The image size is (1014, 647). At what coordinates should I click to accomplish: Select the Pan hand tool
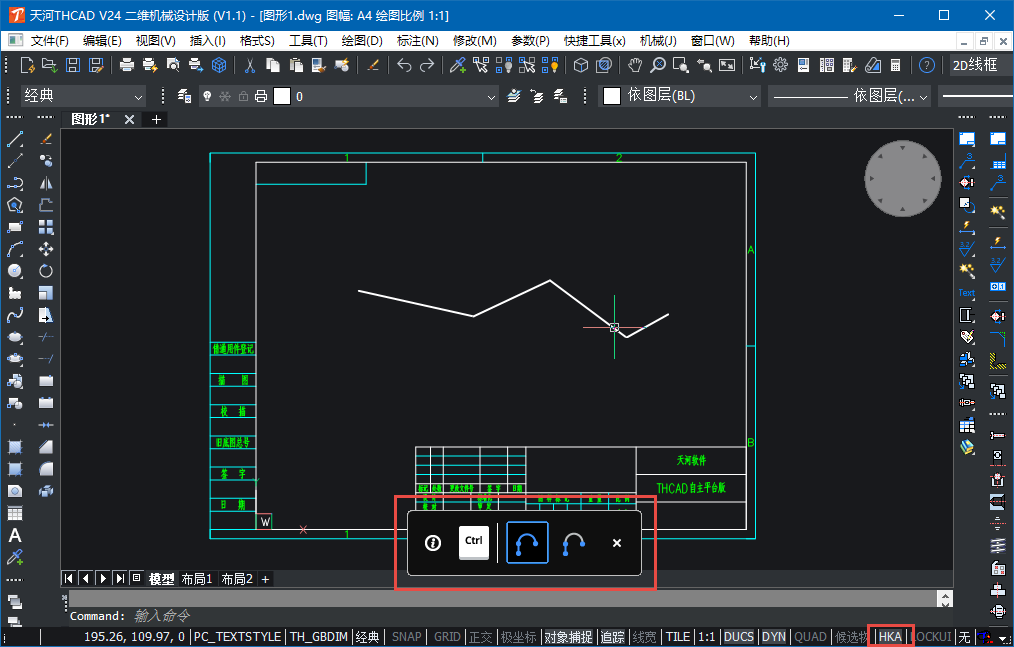point(635,65)
